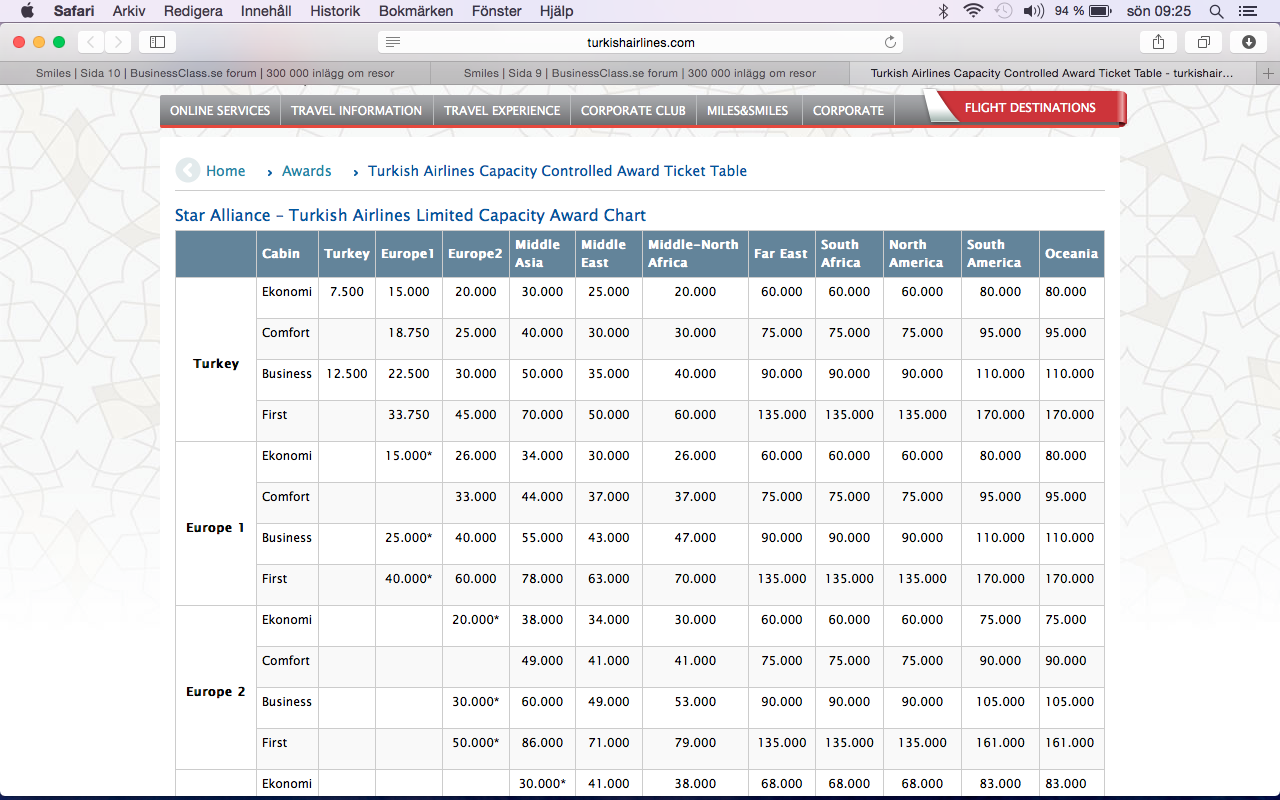The height and width of the screenshot is (800, 1280).
Task: Switch to Smiles Sida 10 tab
Action: pos(215,73)
